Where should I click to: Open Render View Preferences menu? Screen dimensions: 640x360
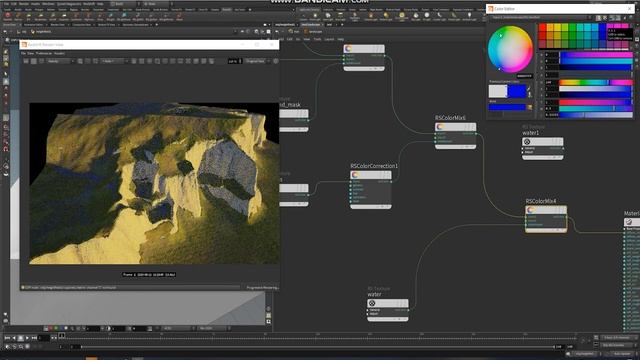44,53
